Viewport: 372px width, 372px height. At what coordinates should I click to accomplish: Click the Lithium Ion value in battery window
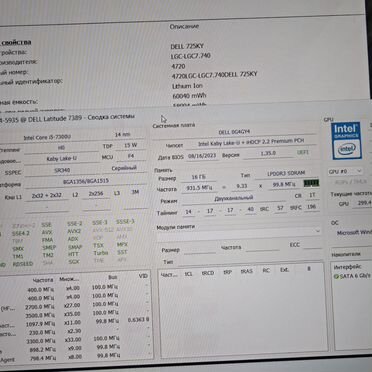[x=187, y=86]
